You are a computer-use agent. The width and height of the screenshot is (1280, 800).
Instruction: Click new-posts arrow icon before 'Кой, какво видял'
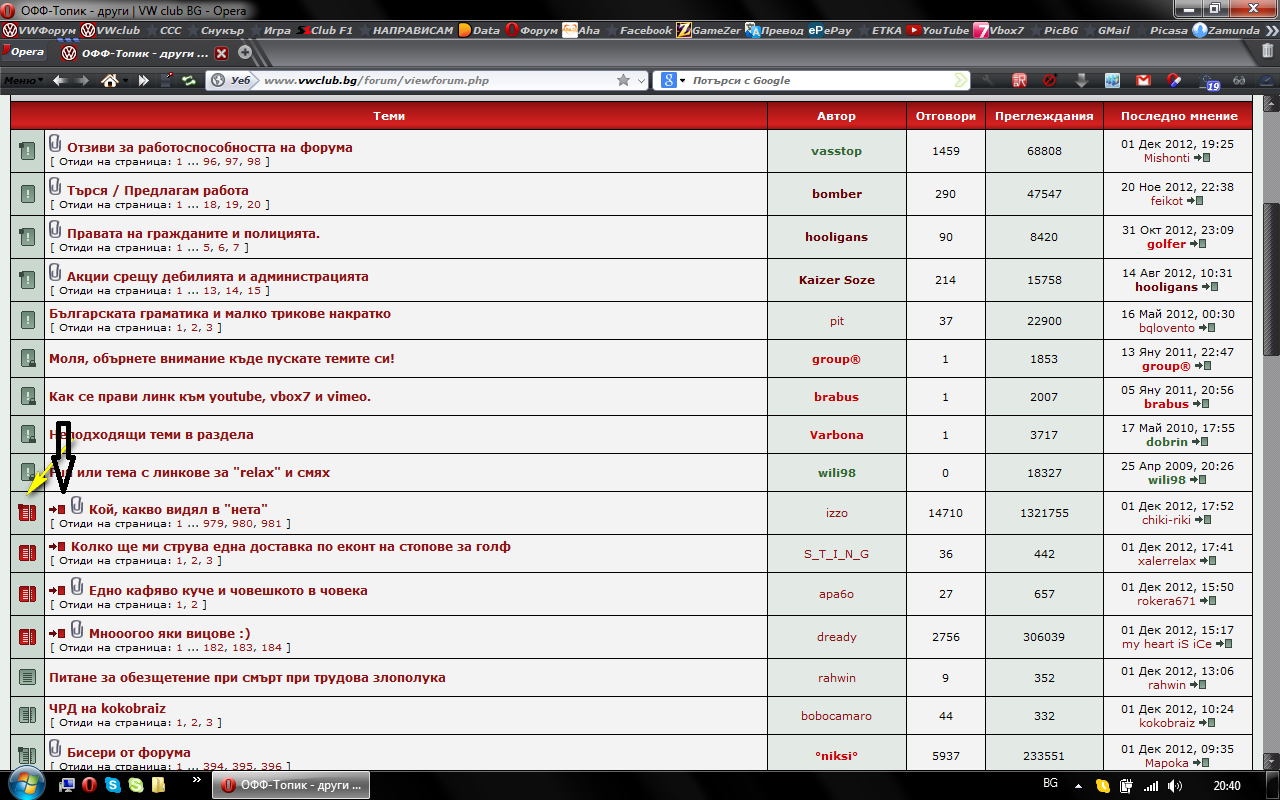point(57,510)
